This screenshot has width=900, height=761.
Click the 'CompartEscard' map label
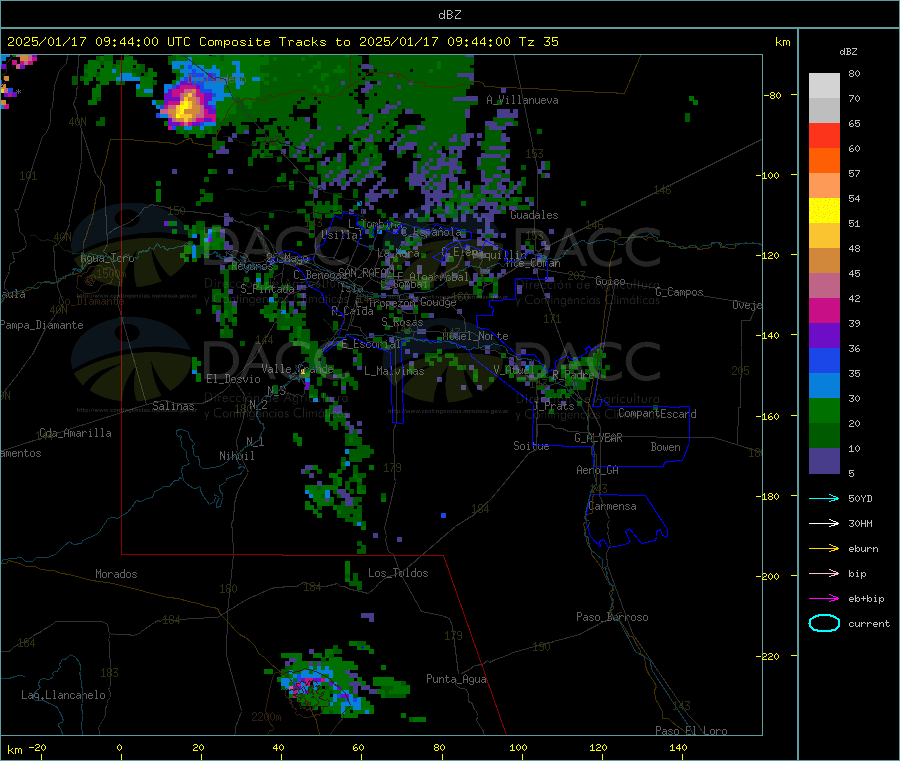(657, 414)
